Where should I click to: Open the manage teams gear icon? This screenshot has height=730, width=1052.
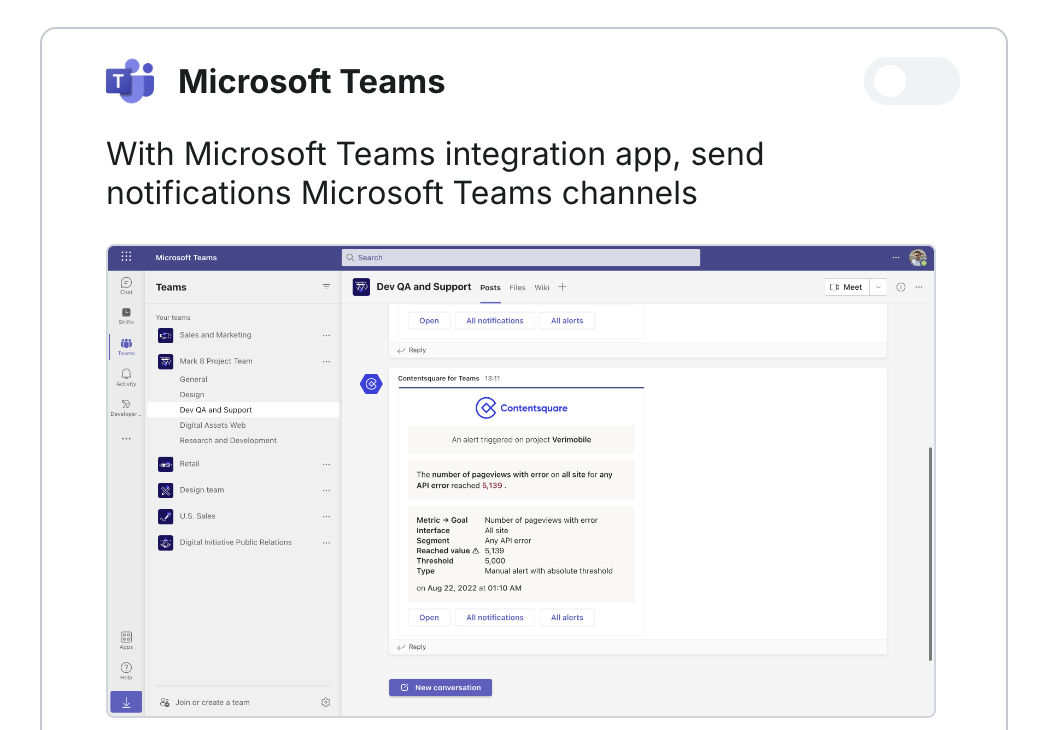(x=325, y=702)
